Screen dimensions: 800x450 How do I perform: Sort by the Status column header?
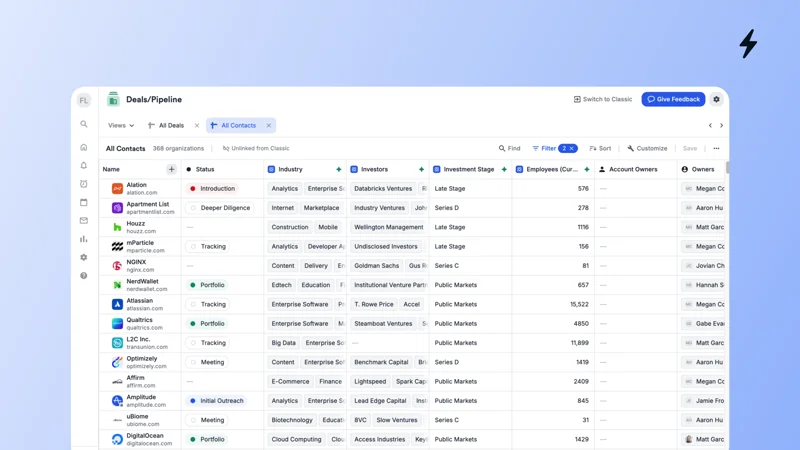(x=222, y=169)
